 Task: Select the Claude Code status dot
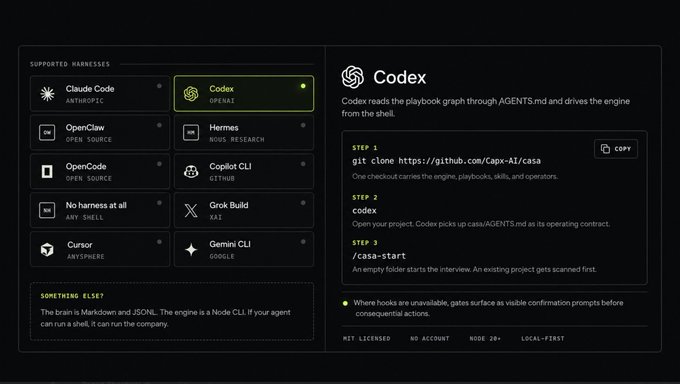159,86
